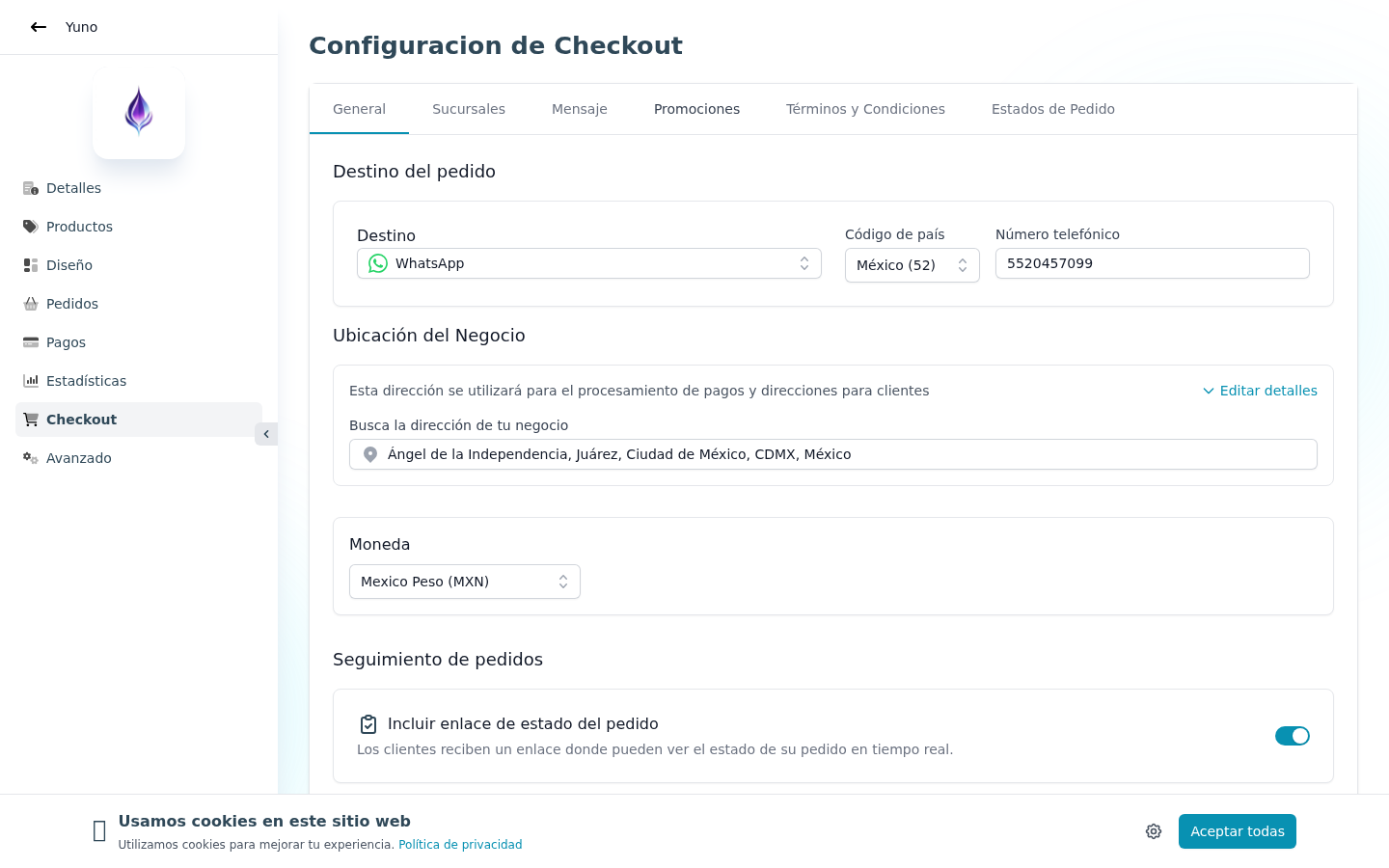Select the Productos tag icon
This screenshot has height=868, width=1389.
29,227
